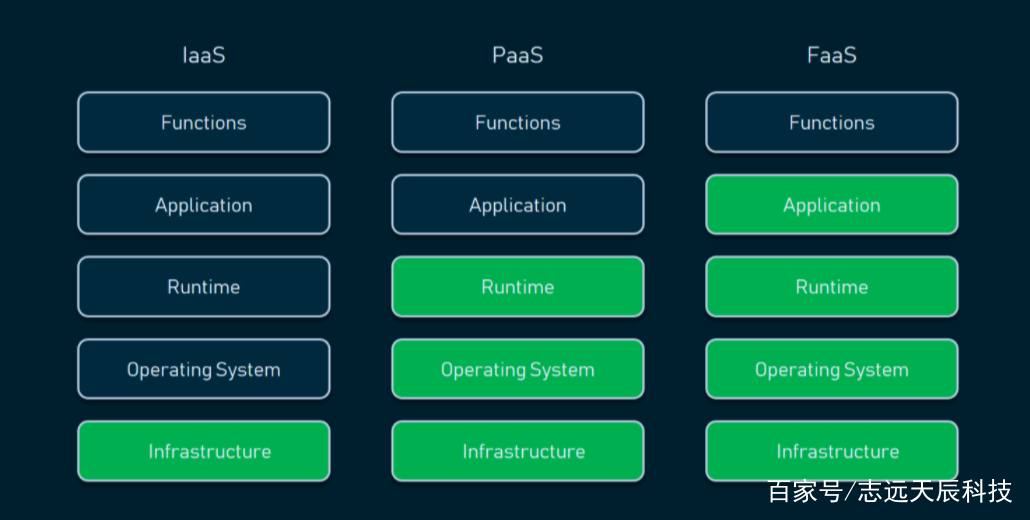
Task: Click the Runtime box in IaaS column
Action: click(x=204, y=287)
